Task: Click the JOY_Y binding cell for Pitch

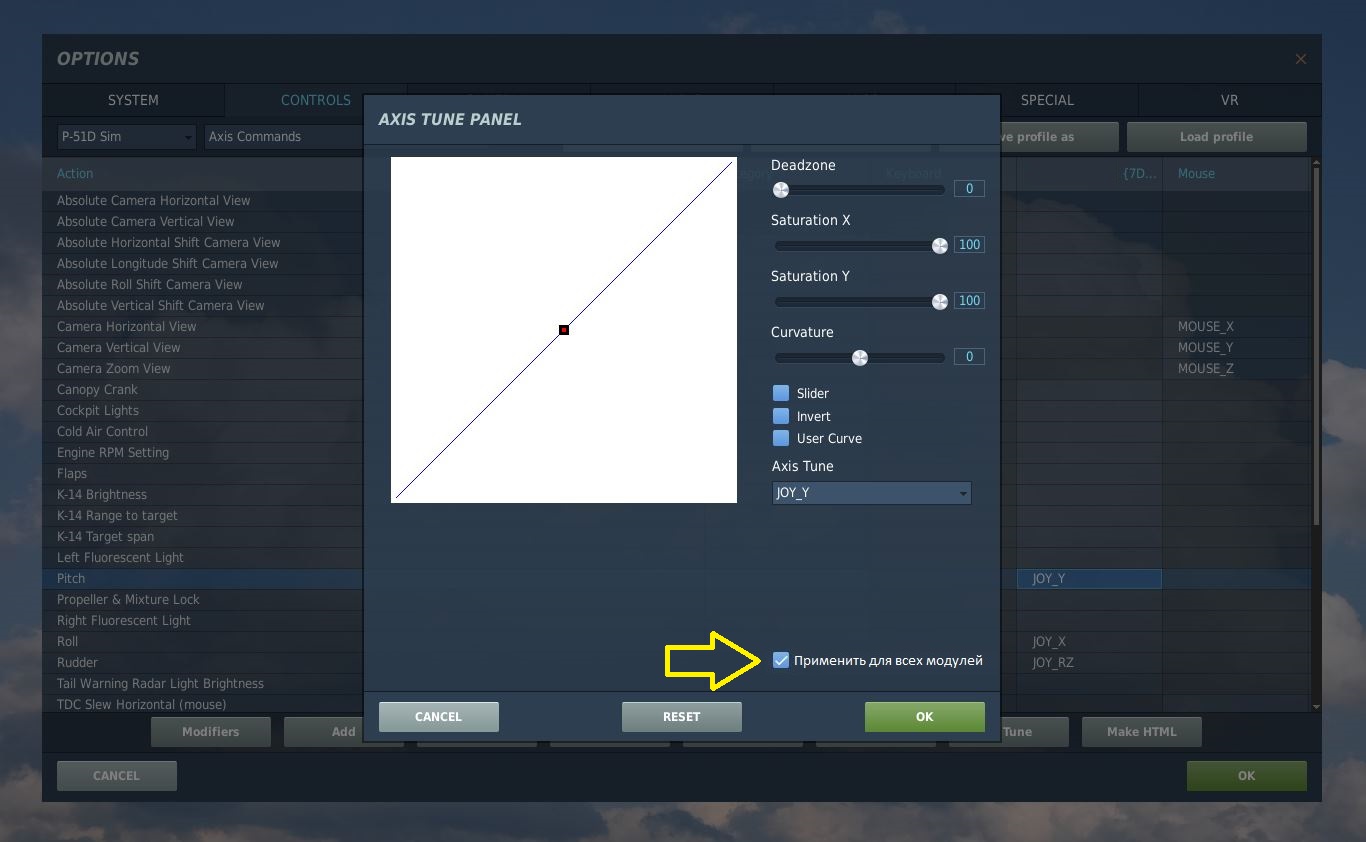Action: point(1089,578)
